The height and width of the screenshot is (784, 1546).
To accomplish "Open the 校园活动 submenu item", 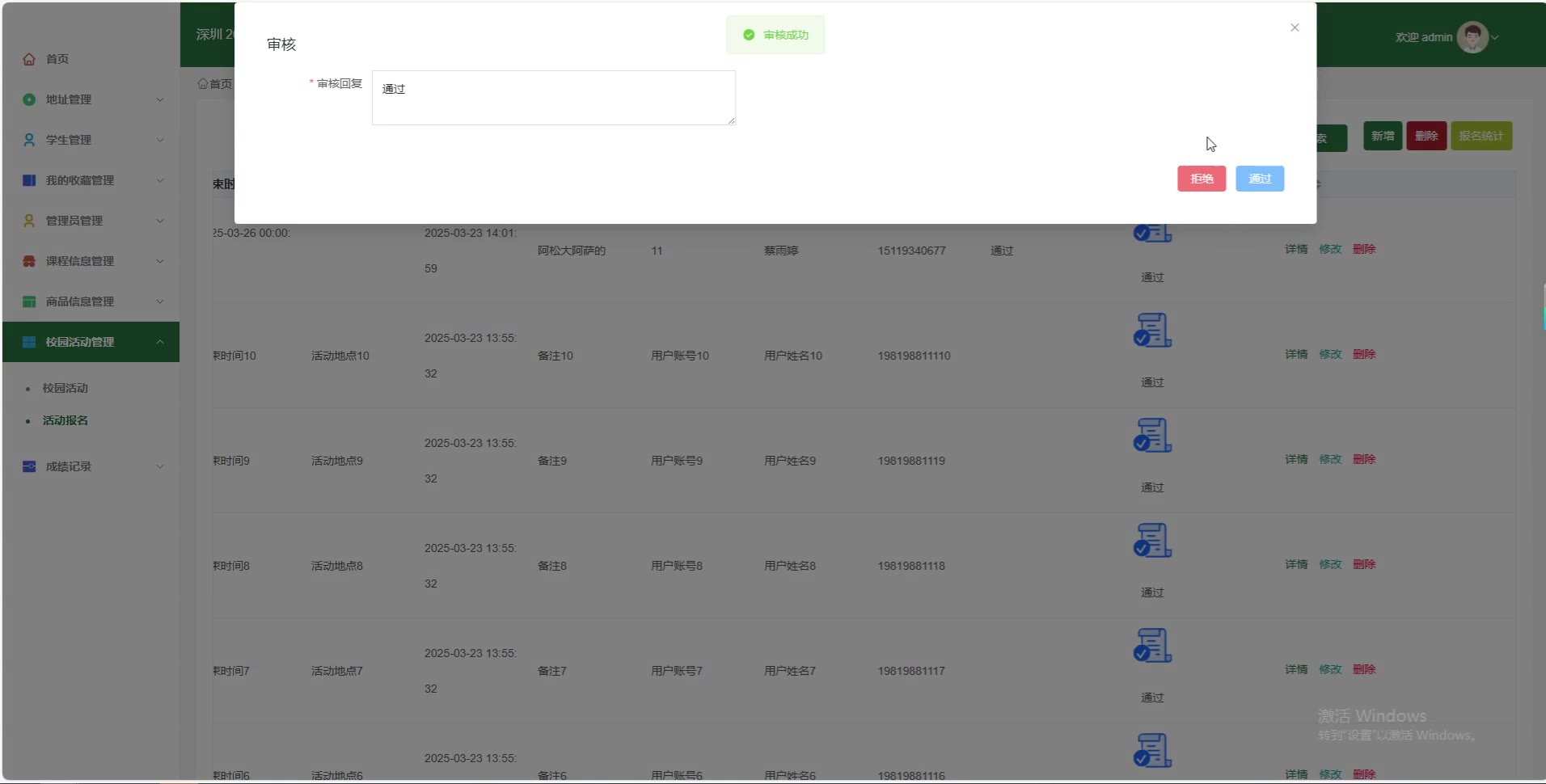I will pos(65,388).
